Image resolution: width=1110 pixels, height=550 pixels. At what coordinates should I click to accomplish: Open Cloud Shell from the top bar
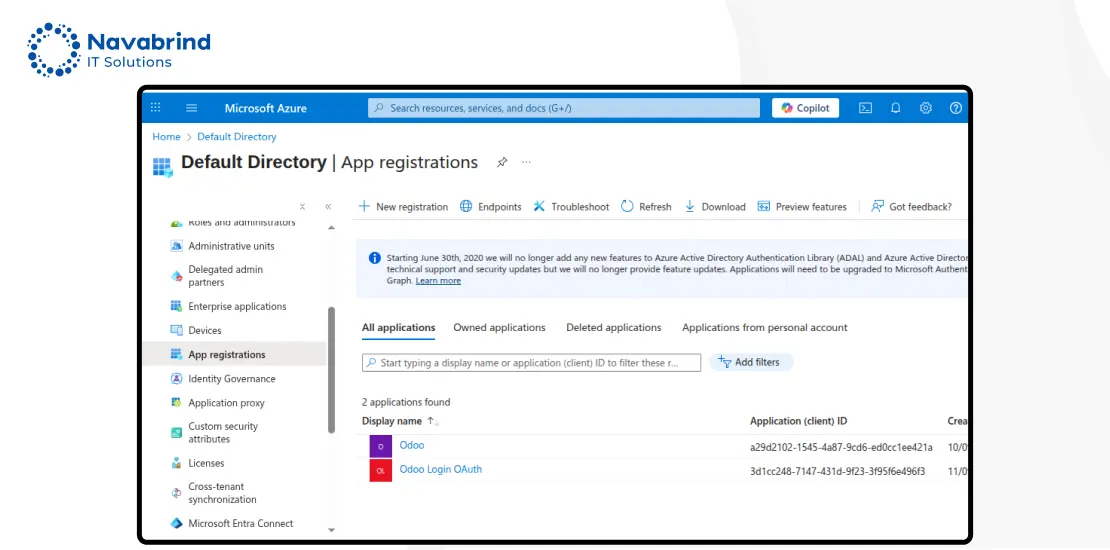[x=866, y=108]
